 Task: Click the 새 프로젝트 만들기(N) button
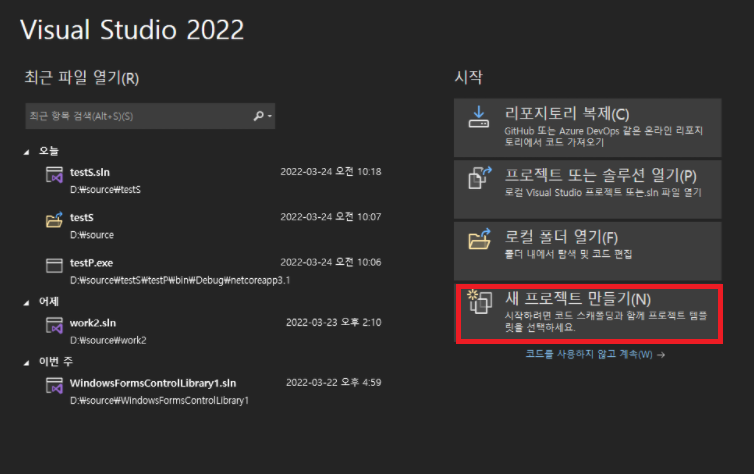(589, 313)
